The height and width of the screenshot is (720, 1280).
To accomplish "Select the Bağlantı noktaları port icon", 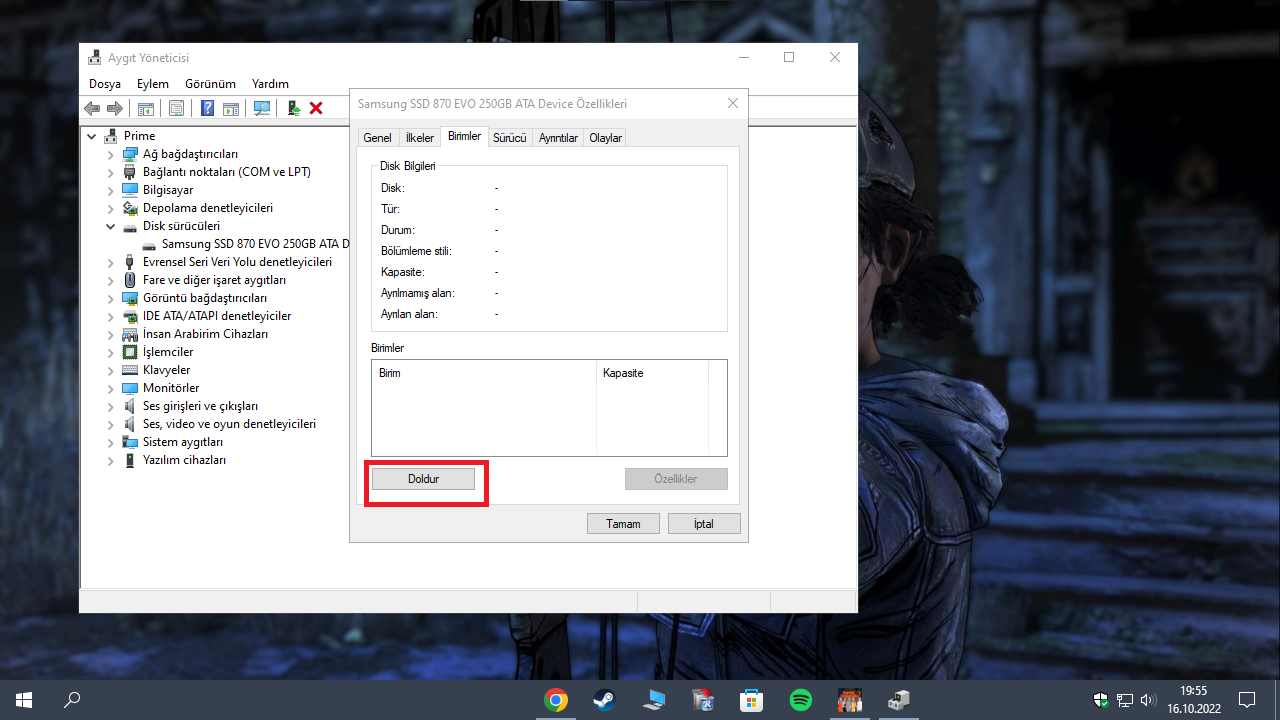I will click(x=130, y=172).
